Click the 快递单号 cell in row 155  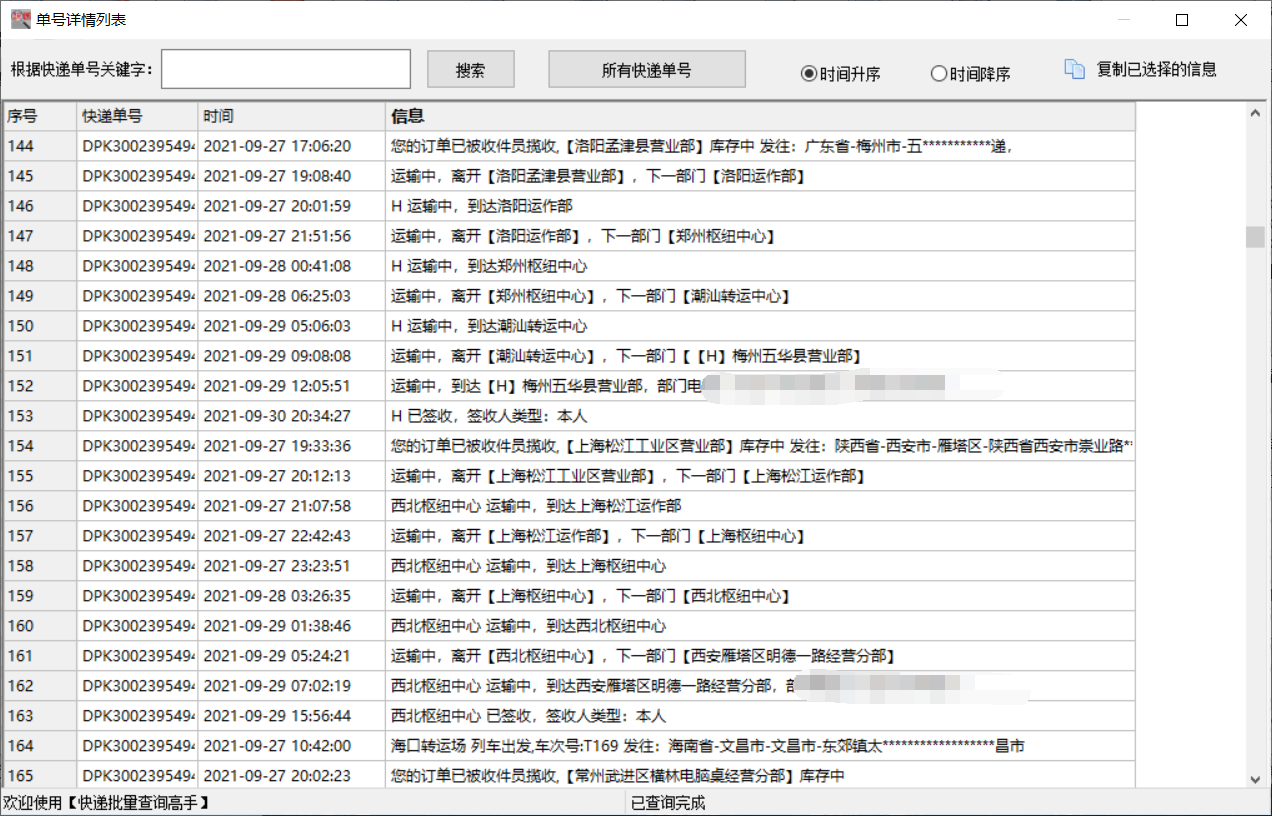137,476
